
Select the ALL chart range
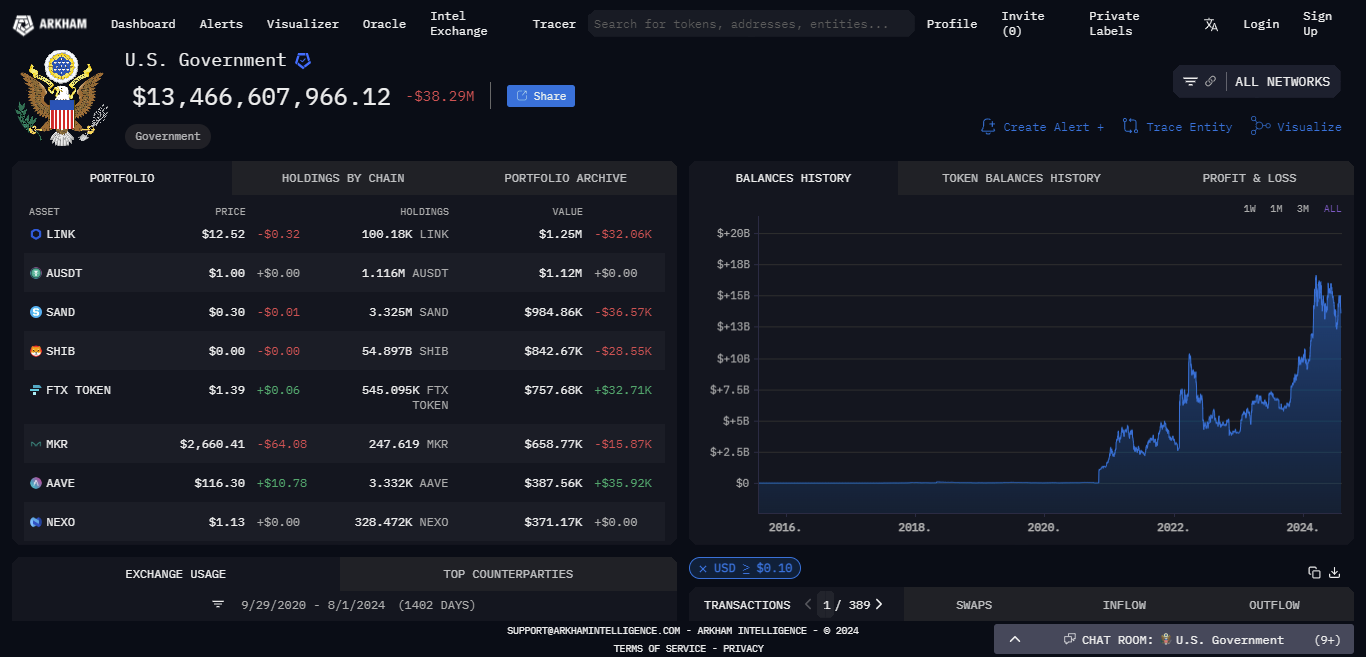1333,209
